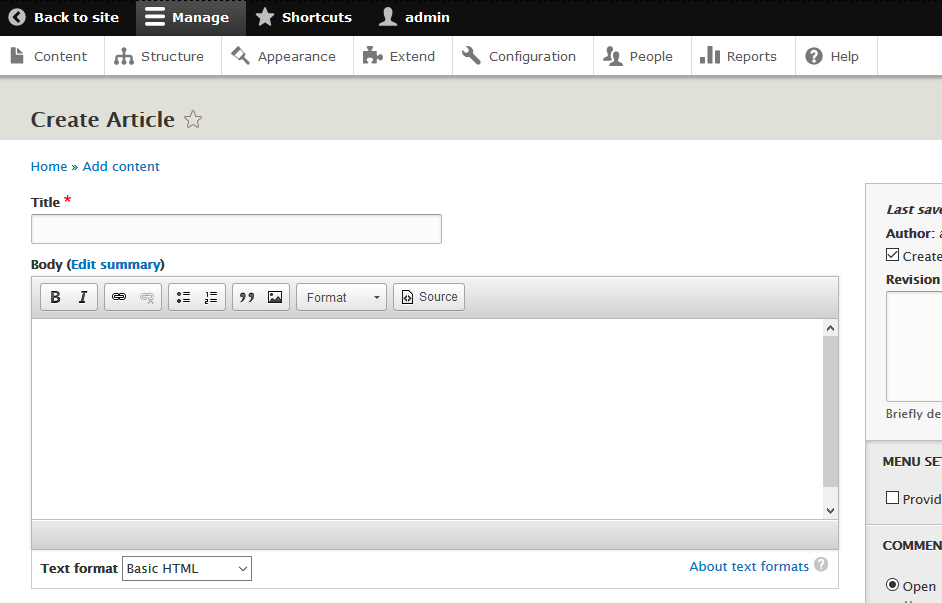The height and width of the screenshot is (603, 942).
Task: Toggle italic formatting in editor toolbar
Action: (83, 297)
